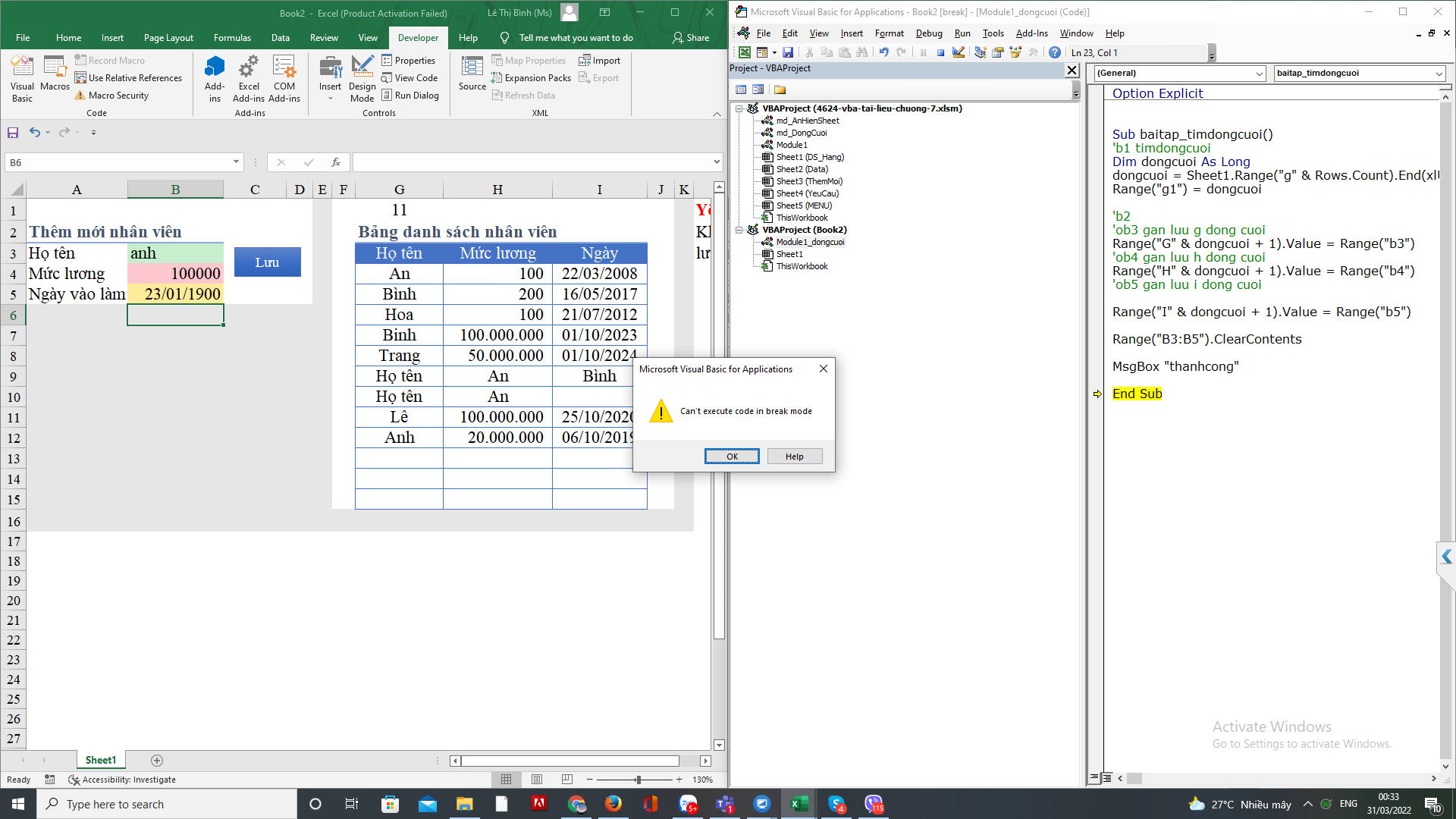Open the Project Explorer icon
Viewport: 1456px width, 819px height.
click(x=981, y=52)
